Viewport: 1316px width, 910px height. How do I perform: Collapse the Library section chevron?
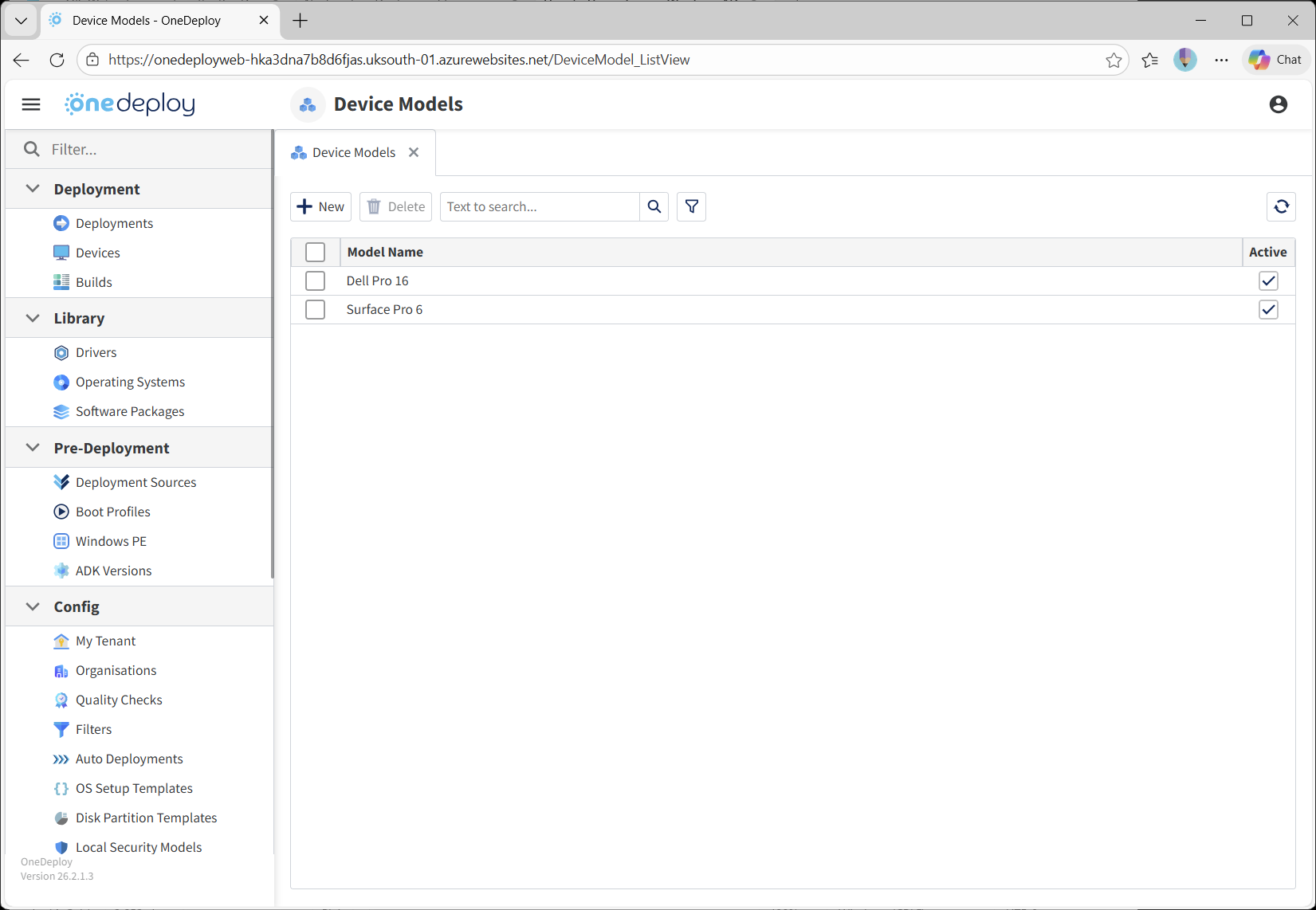click(33, 318)
